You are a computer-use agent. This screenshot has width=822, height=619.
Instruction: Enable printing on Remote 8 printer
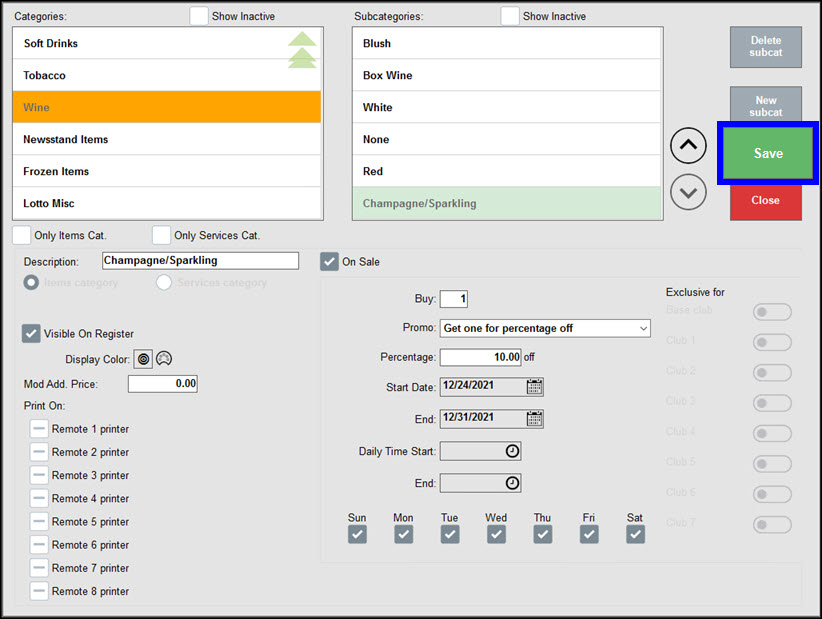coord(39,591)
